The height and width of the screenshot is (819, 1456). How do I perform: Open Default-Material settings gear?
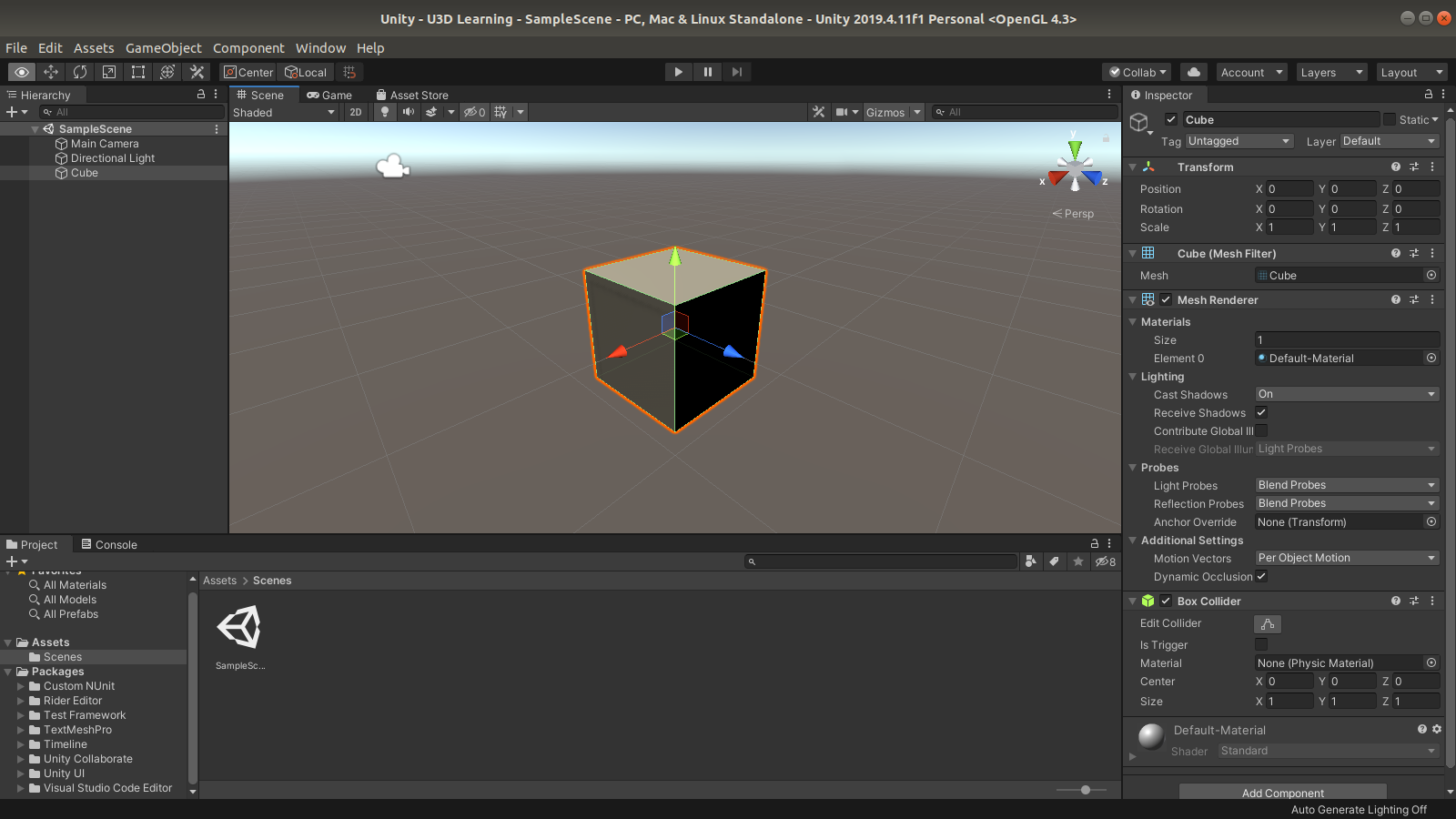(1437, 729)
